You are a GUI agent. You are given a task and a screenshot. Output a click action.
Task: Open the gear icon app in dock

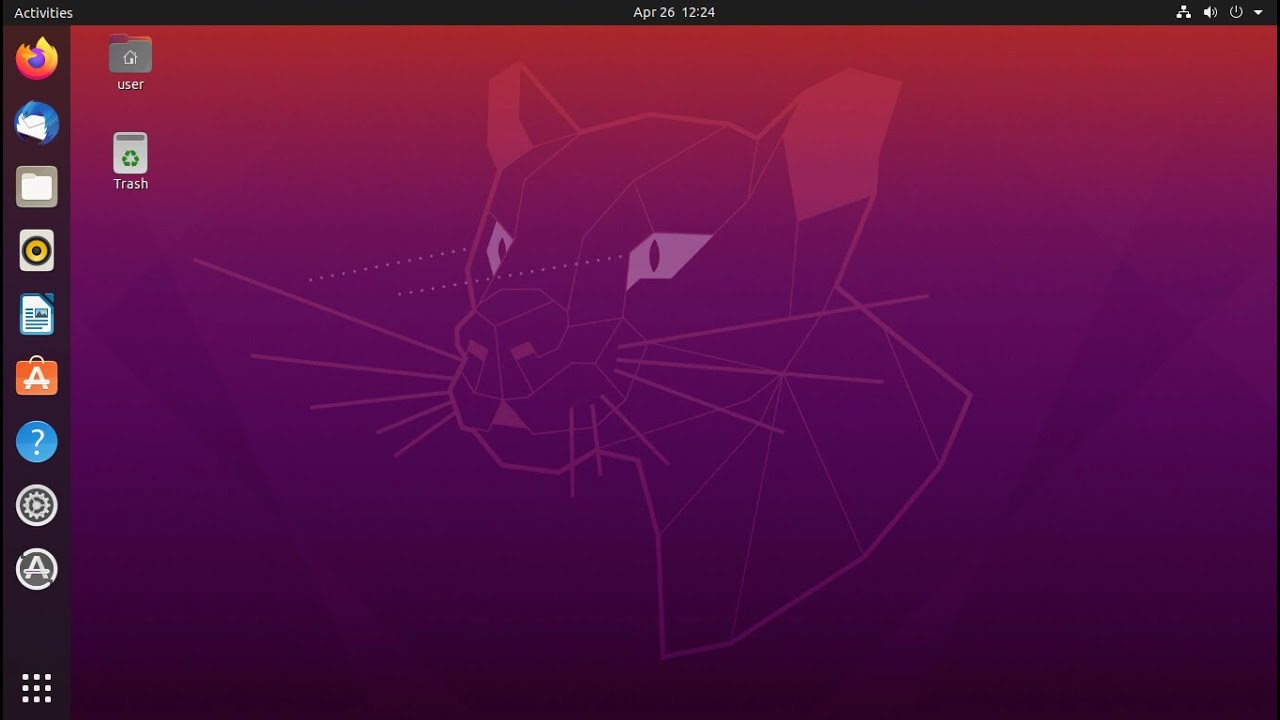(x=37, y=506)
